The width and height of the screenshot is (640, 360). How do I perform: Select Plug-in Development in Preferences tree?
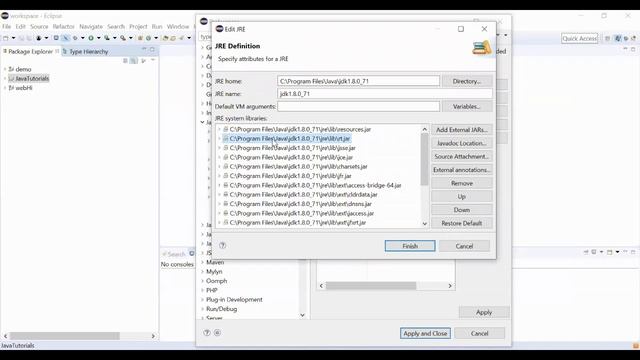tap(234, 300)
